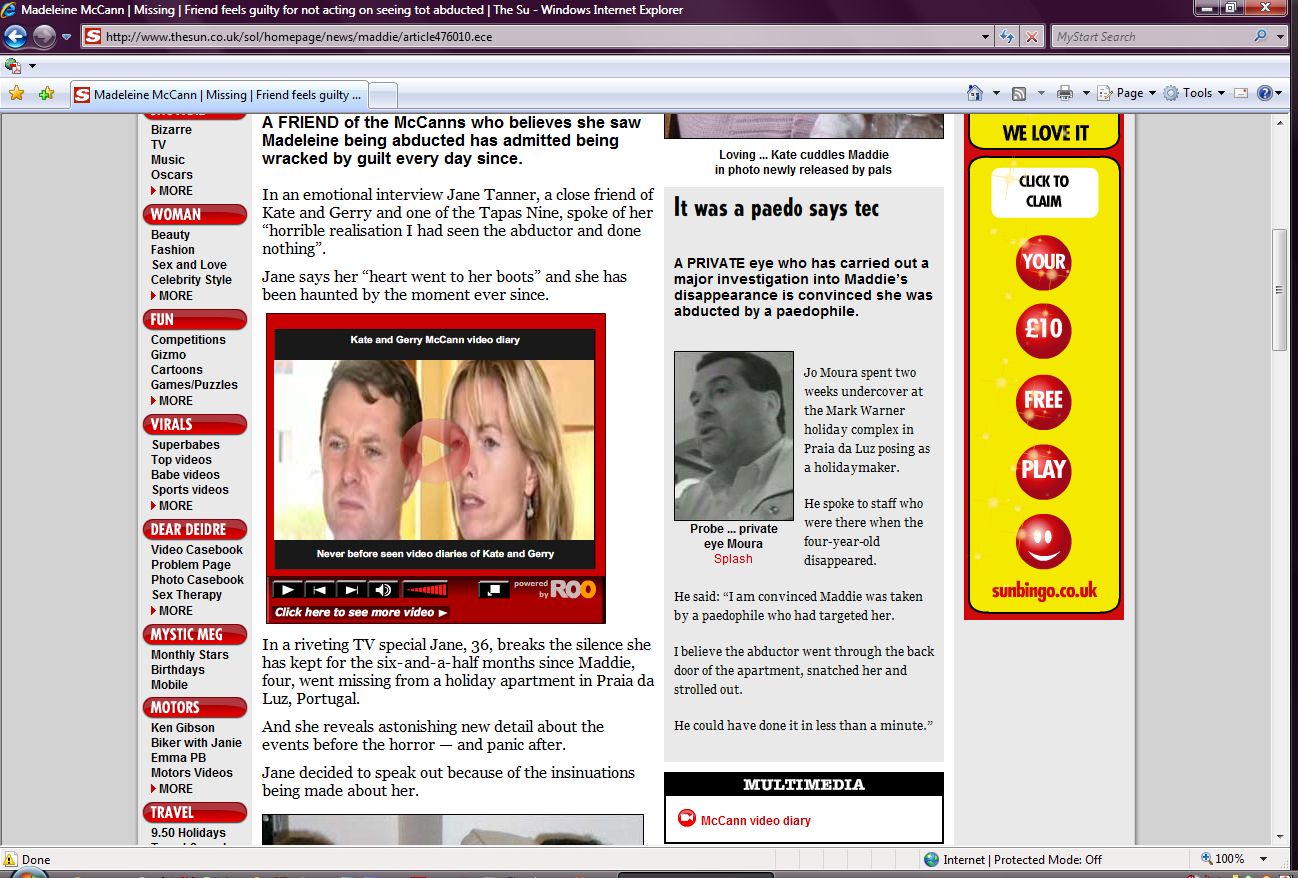Image resolution: width=1298 pixels, height=878 pixels.
Task: Open the McCann video diary link
Action: tap(755, 821)
